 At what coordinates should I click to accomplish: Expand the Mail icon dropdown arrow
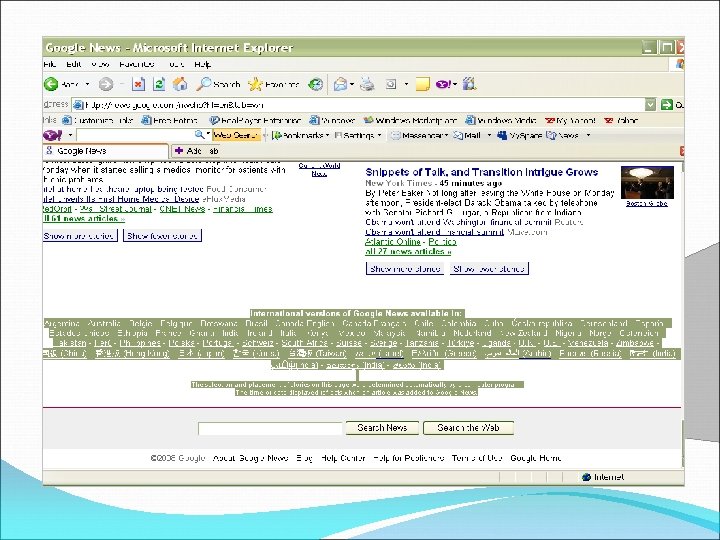tap(352, 84)
